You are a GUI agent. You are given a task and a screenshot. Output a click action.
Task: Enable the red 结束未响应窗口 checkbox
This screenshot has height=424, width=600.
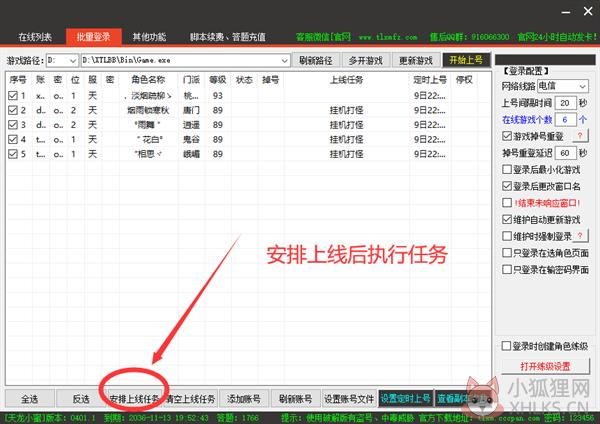pyautogui.click(x=507, y=202)
